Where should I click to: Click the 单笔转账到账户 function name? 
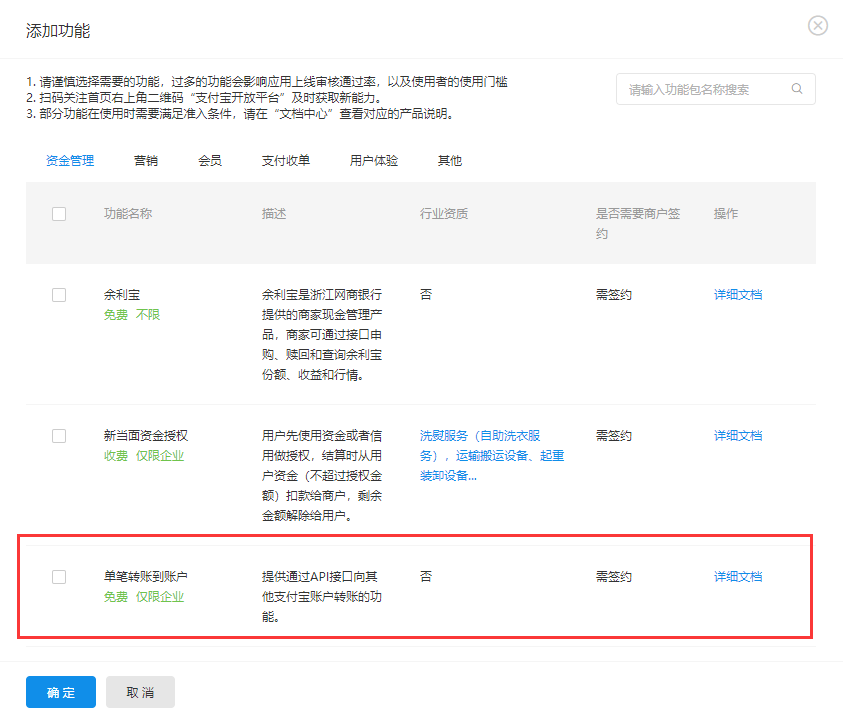(x=146, y=577)
